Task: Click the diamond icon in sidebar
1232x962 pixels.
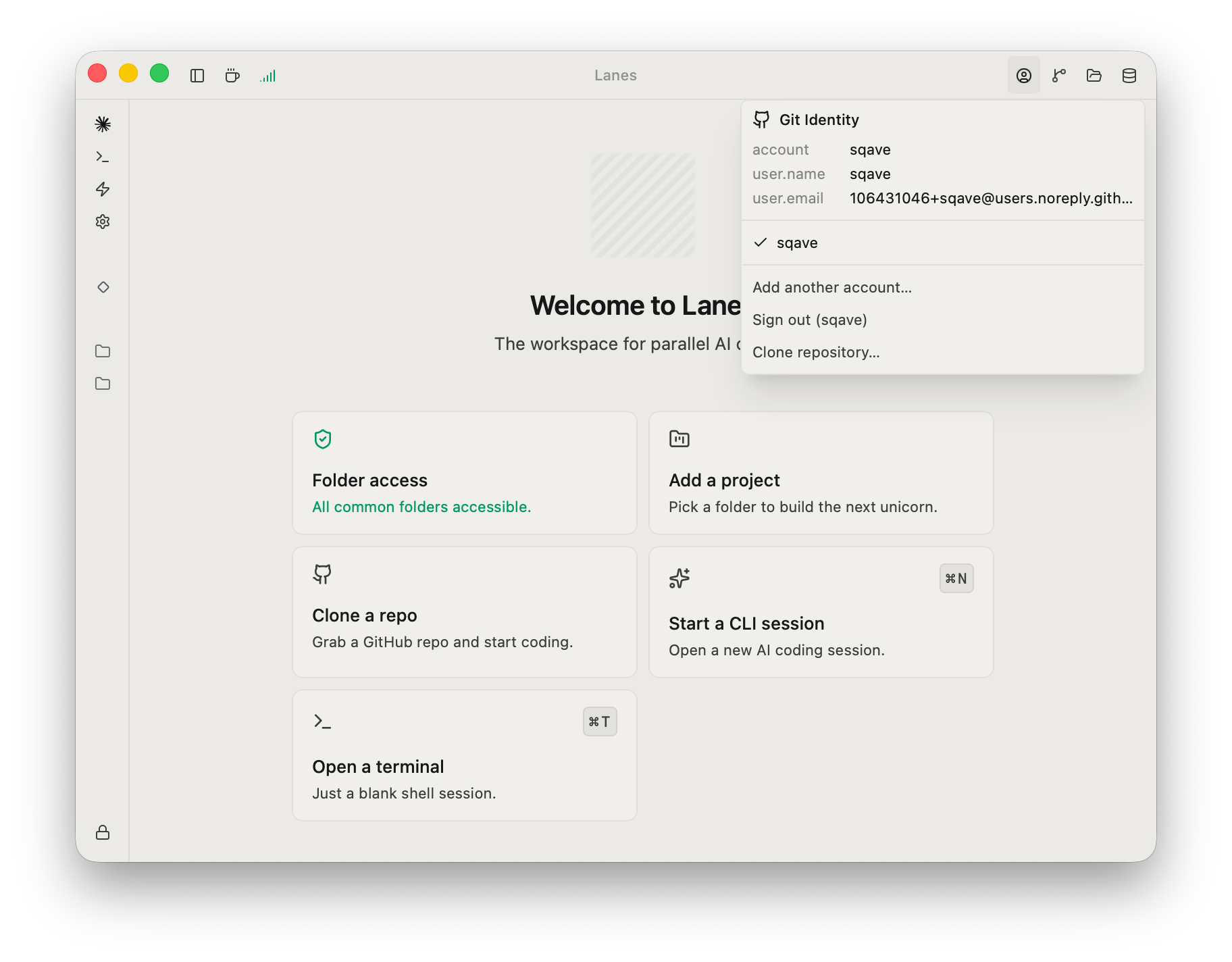Action: [x=103, y=287]
